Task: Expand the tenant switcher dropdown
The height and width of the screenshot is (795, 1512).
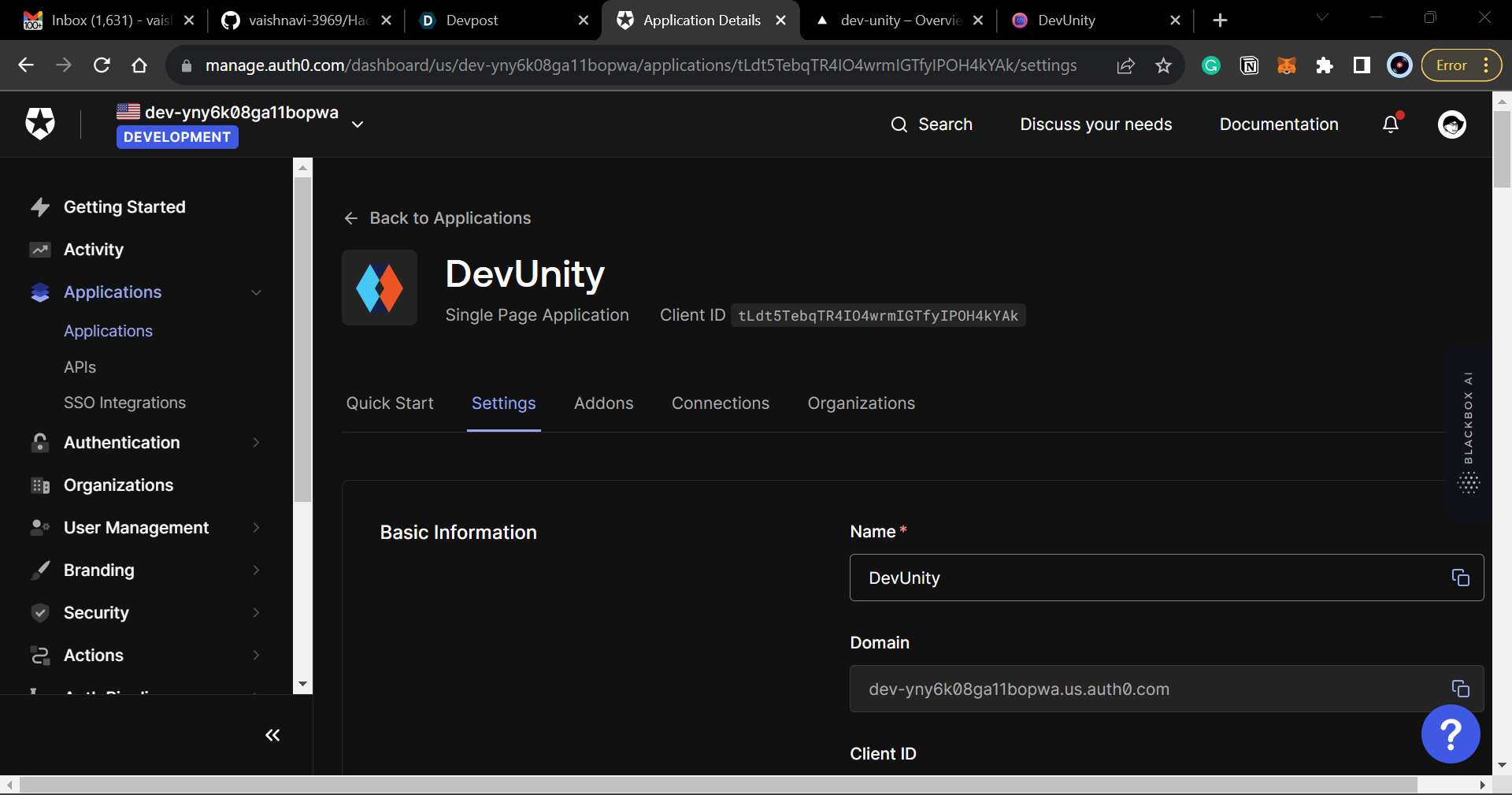Action: [x=358, y=124]
